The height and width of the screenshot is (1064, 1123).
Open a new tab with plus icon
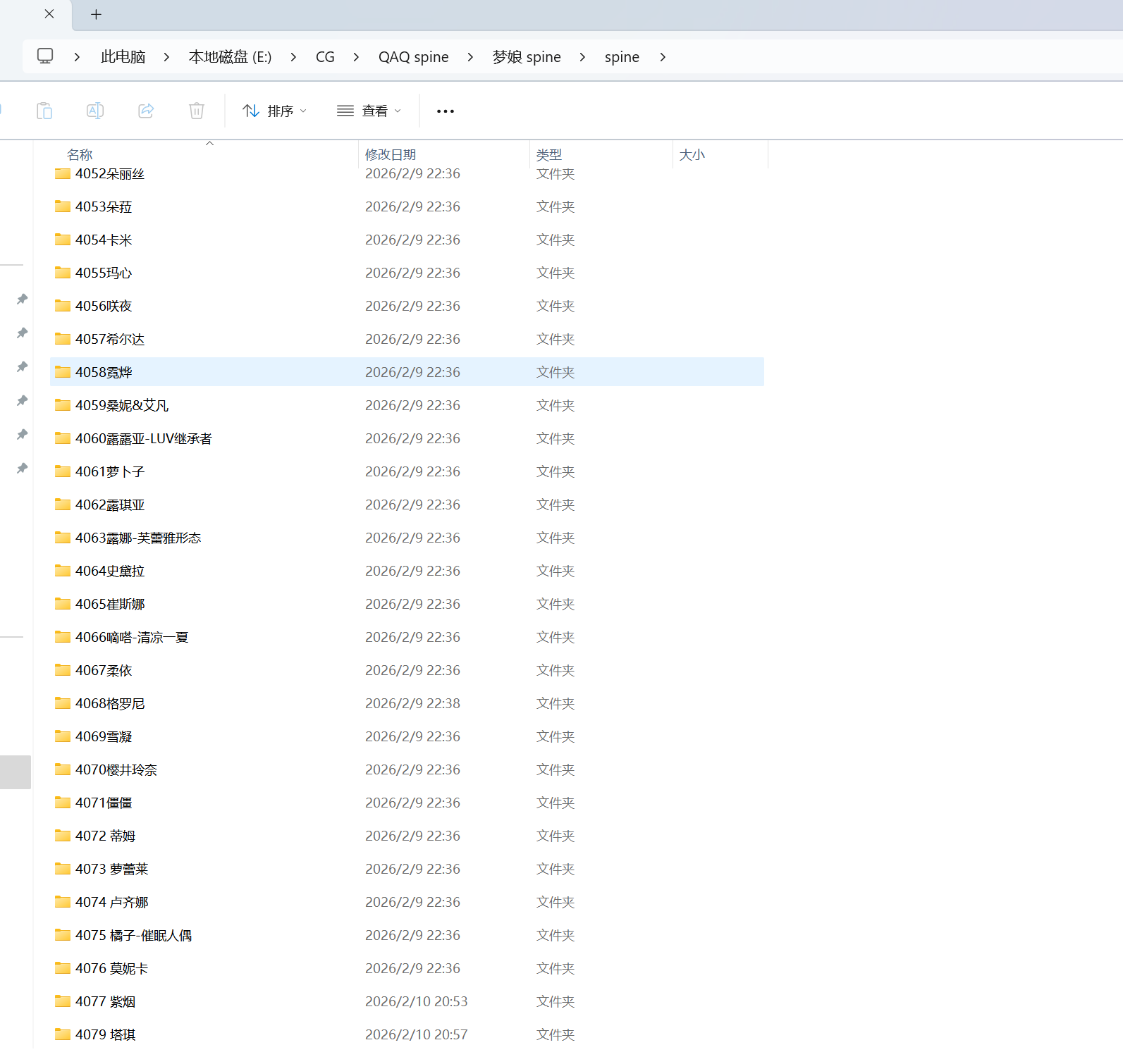tap(97, 14)
